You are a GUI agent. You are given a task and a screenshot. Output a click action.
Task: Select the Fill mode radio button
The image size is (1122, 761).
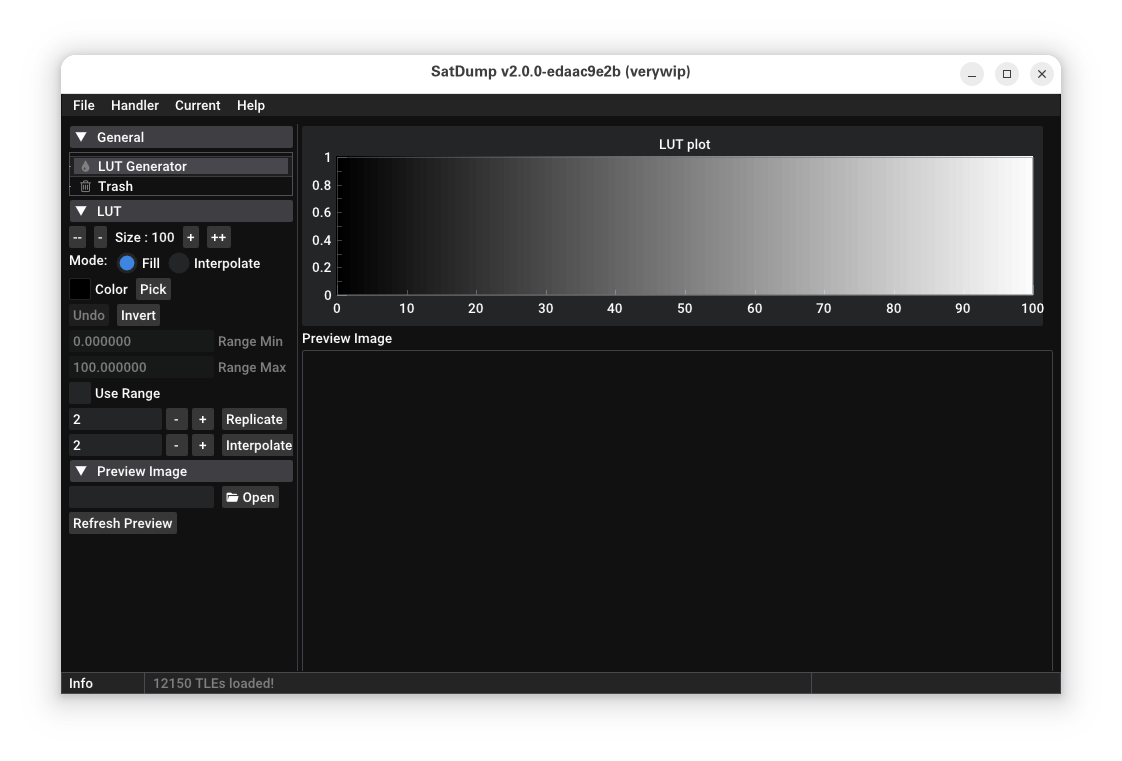(x=127, y=263)
